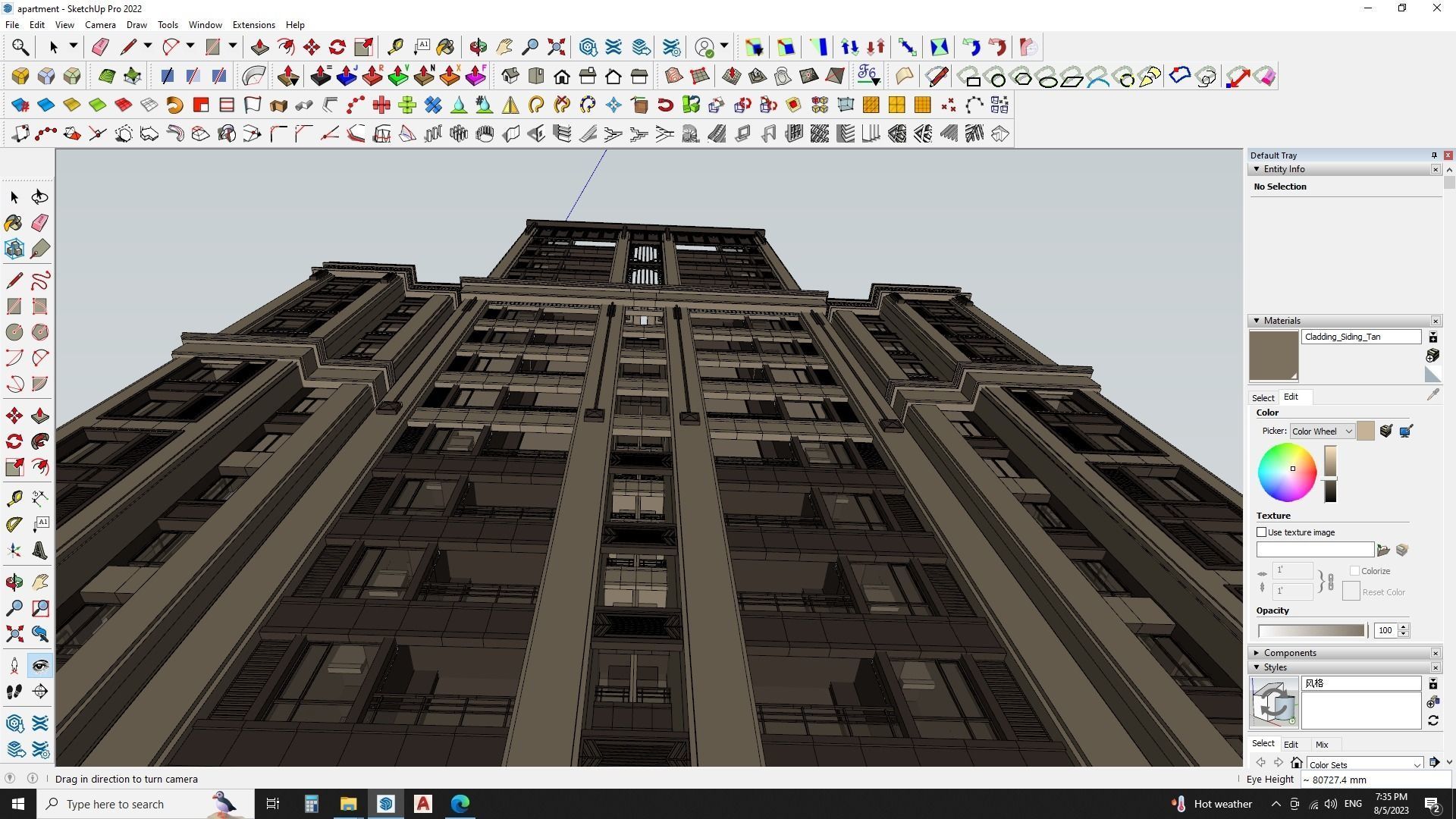
Task: Click the Create Material icon in Materials panel
Action: pos(1432,356)
